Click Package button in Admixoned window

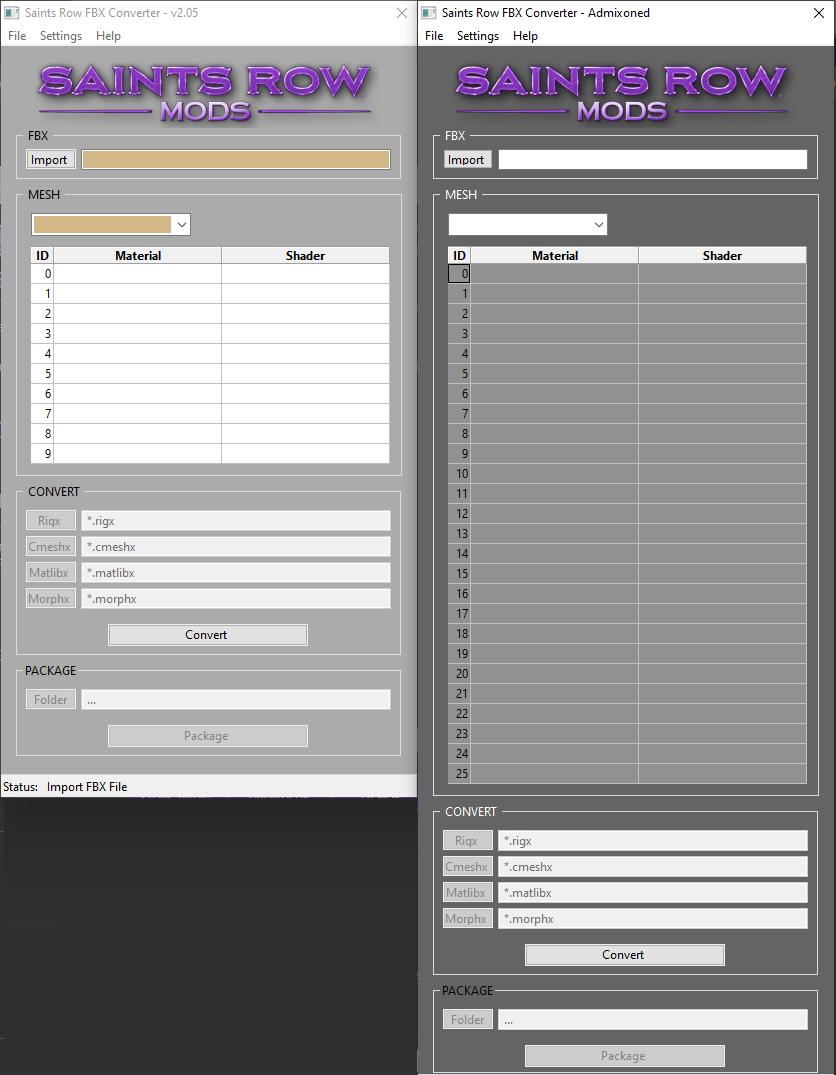pos(624,1056)
